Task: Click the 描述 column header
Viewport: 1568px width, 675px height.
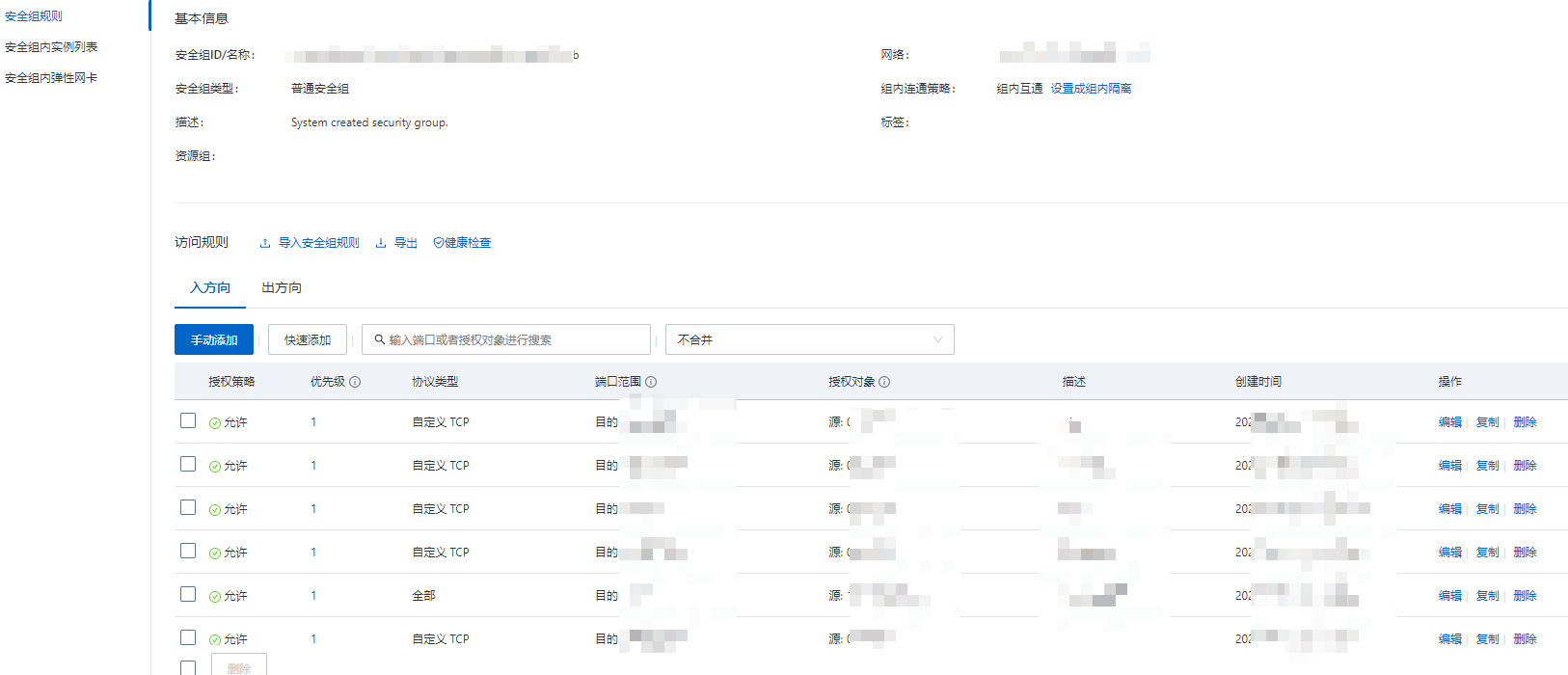Action: click(x=1074, y=382)
